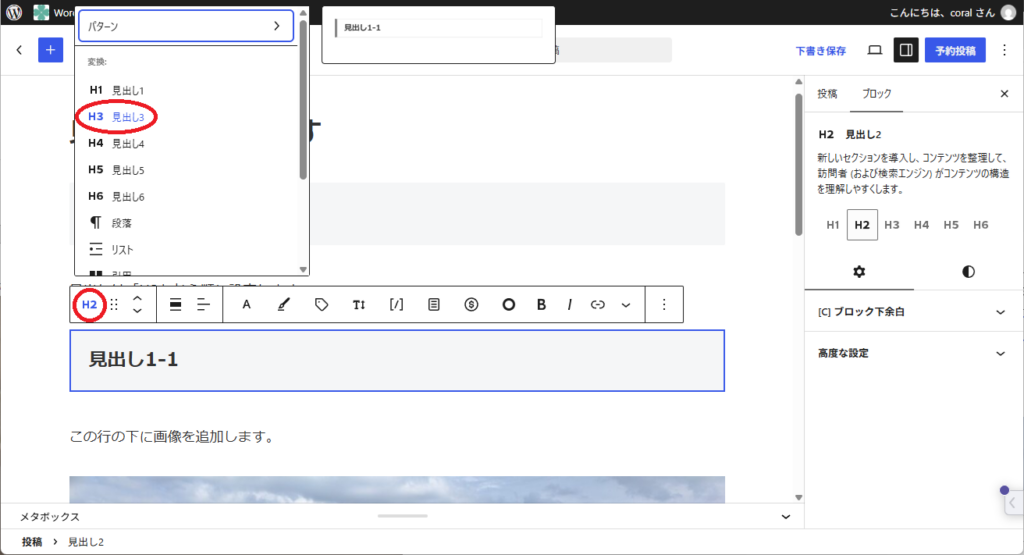Click the WordPress logo icon
Image resolution: width=1024 pixels, height=555 pixels.
point(14,12)
